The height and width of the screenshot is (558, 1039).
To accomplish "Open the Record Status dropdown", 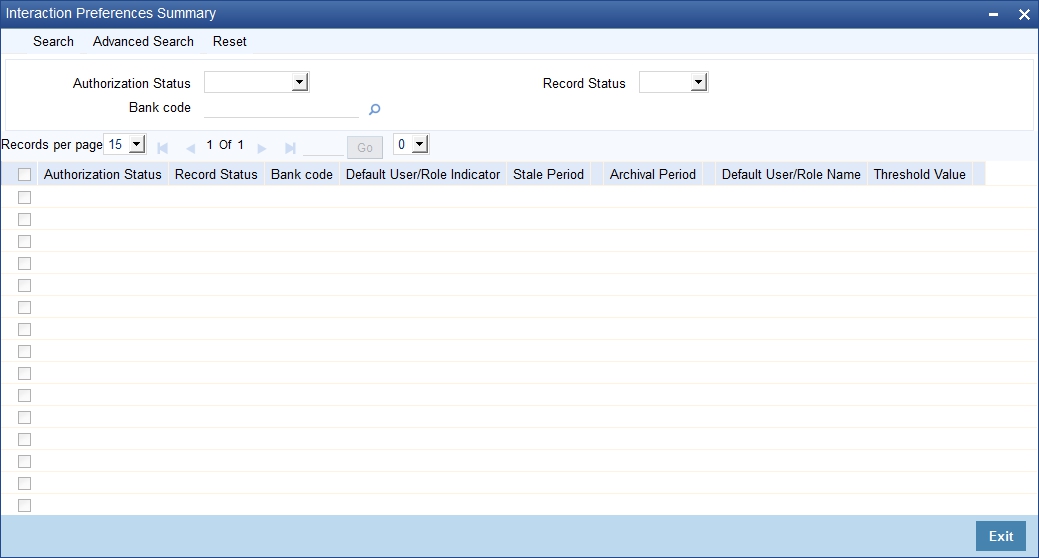I will pos(673,82).
